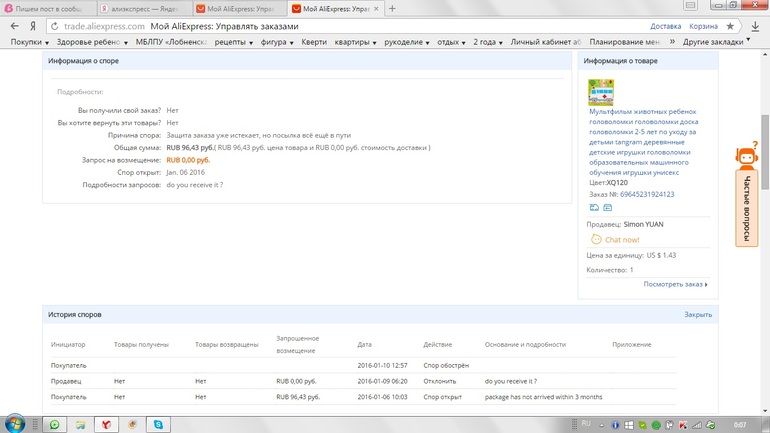
Task: Open the Windows Start menu
Action: pos(15,424)
